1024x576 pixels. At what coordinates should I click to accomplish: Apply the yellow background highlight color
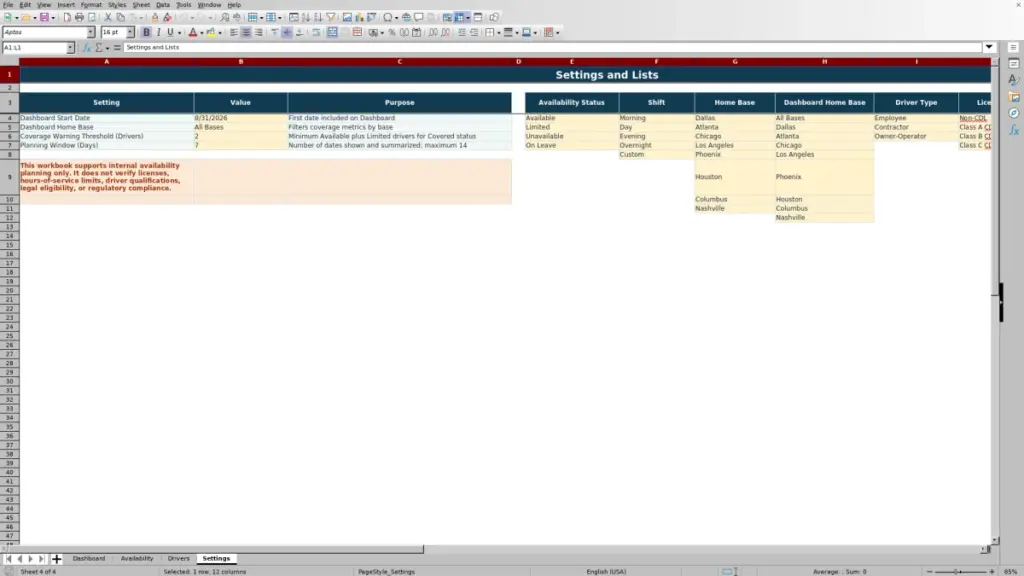coord(211,33)
